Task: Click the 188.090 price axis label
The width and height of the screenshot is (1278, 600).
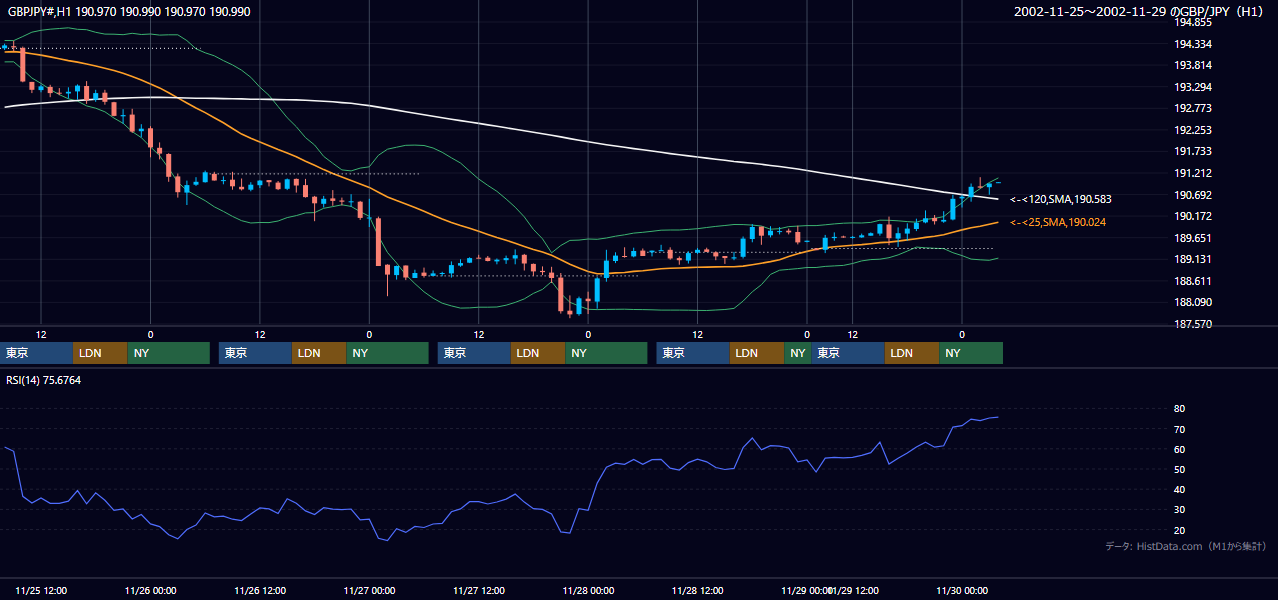Action: [x=1194, y=302]
